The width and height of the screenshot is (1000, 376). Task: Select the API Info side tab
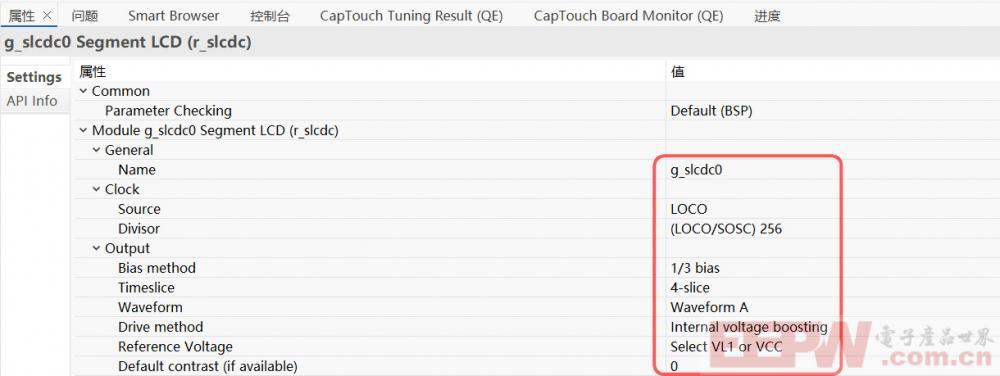pos(32,101)
